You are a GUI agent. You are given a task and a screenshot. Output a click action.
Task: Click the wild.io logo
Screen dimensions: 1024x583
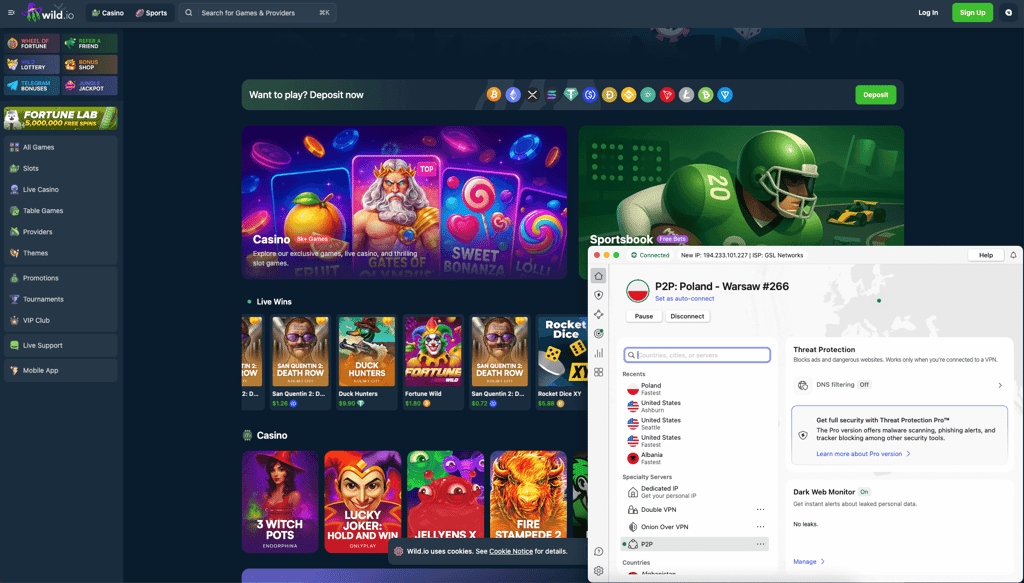pyautogui.click(x=48, y=12)
